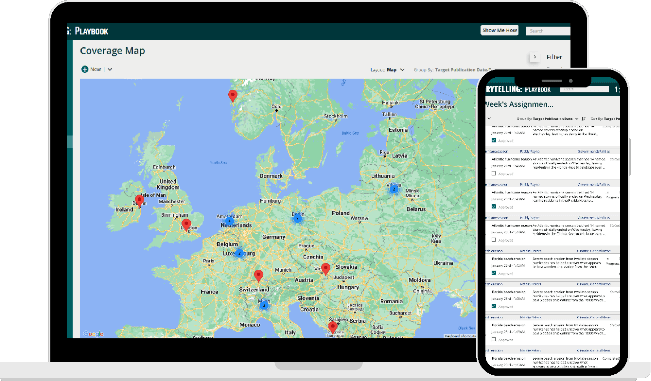Open the Sort by dropdown on phone
The height and width of the screenshot is (381, 651).
[x=605, y=119]
